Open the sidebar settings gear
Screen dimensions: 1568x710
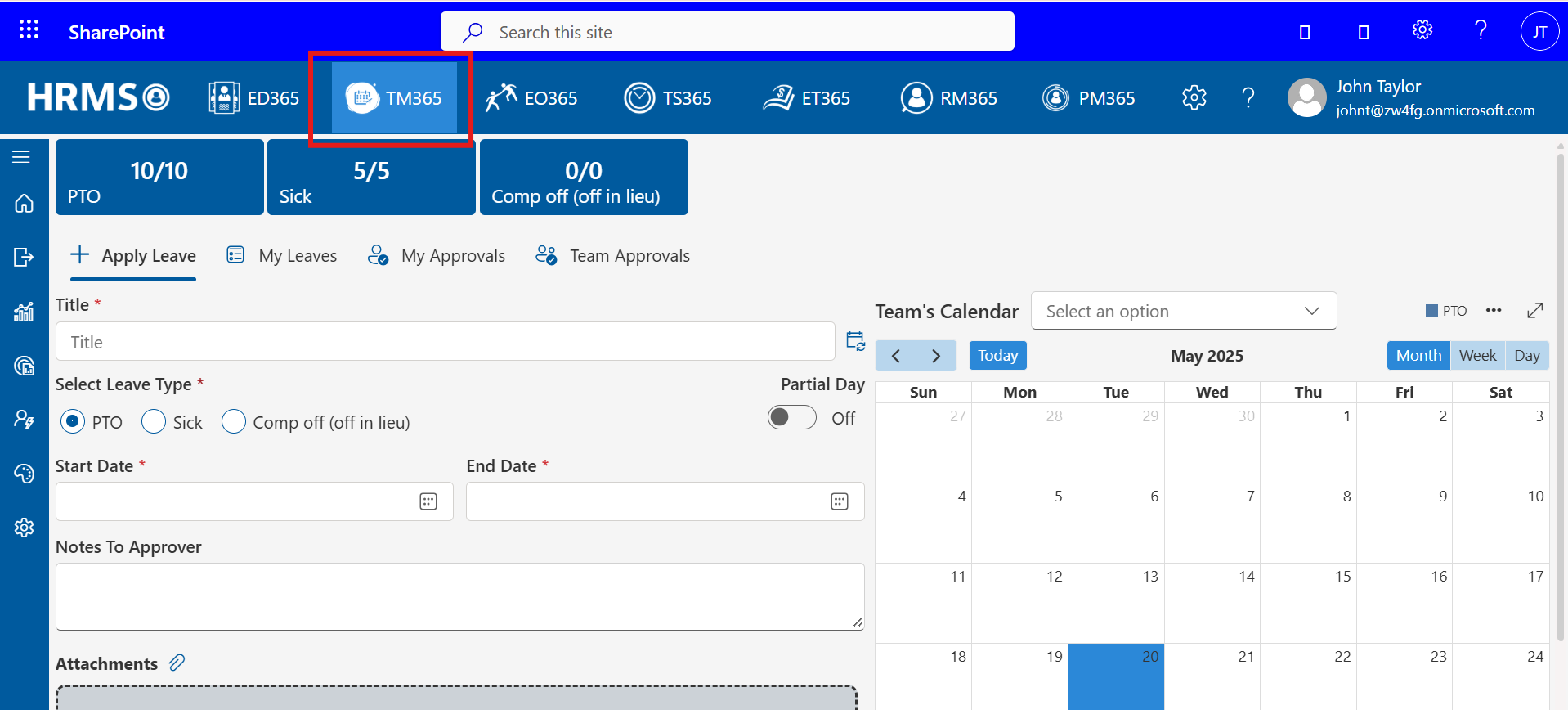tap(24, 528)
